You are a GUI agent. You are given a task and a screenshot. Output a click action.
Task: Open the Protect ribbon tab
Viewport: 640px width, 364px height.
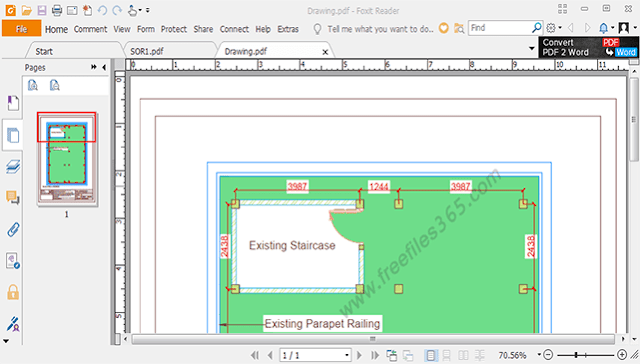(174, 29)
